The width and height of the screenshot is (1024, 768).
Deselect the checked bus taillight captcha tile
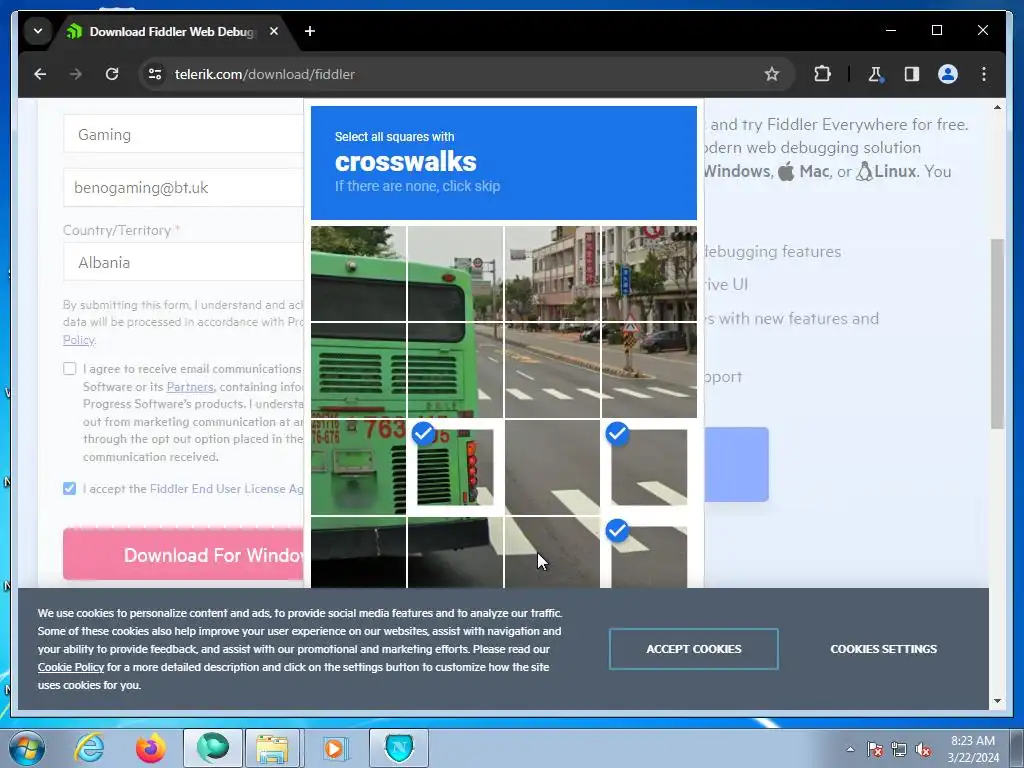click(x=455, y=467)
